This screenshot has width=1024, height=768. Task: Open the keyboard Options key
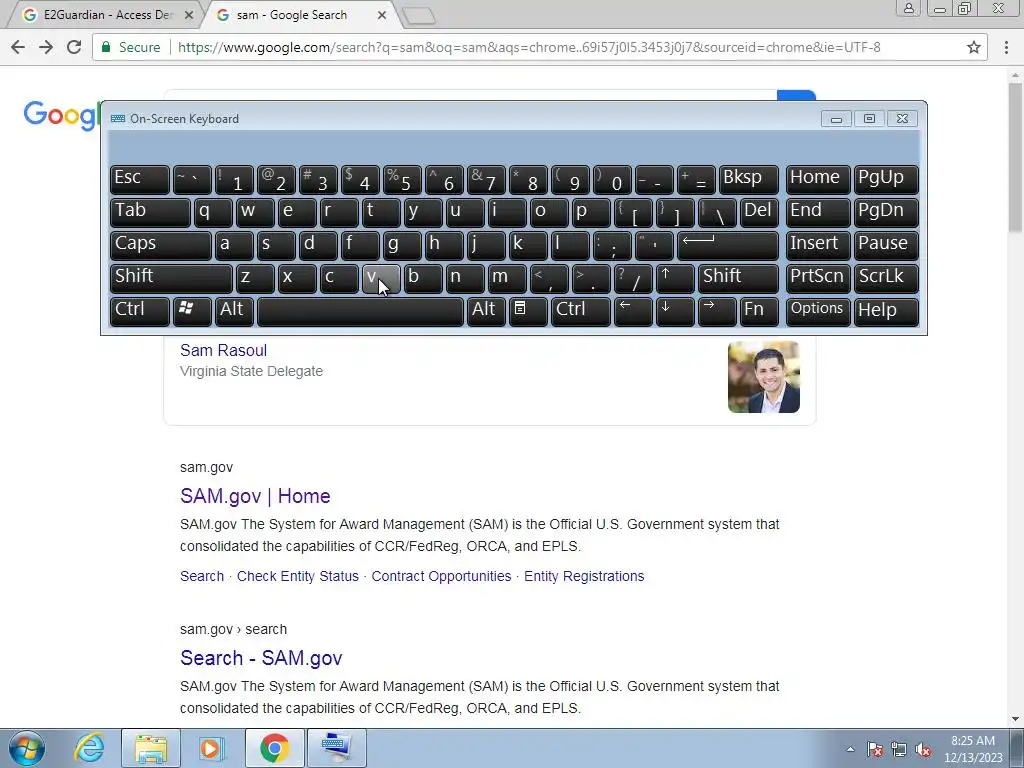[x=818, y=310]
